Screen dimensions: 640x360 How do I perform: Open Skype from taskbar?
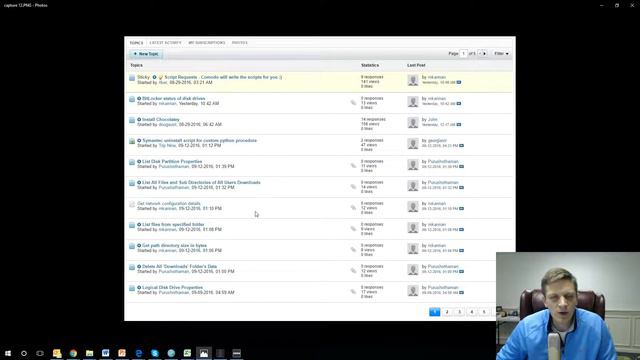pos(155,353)
